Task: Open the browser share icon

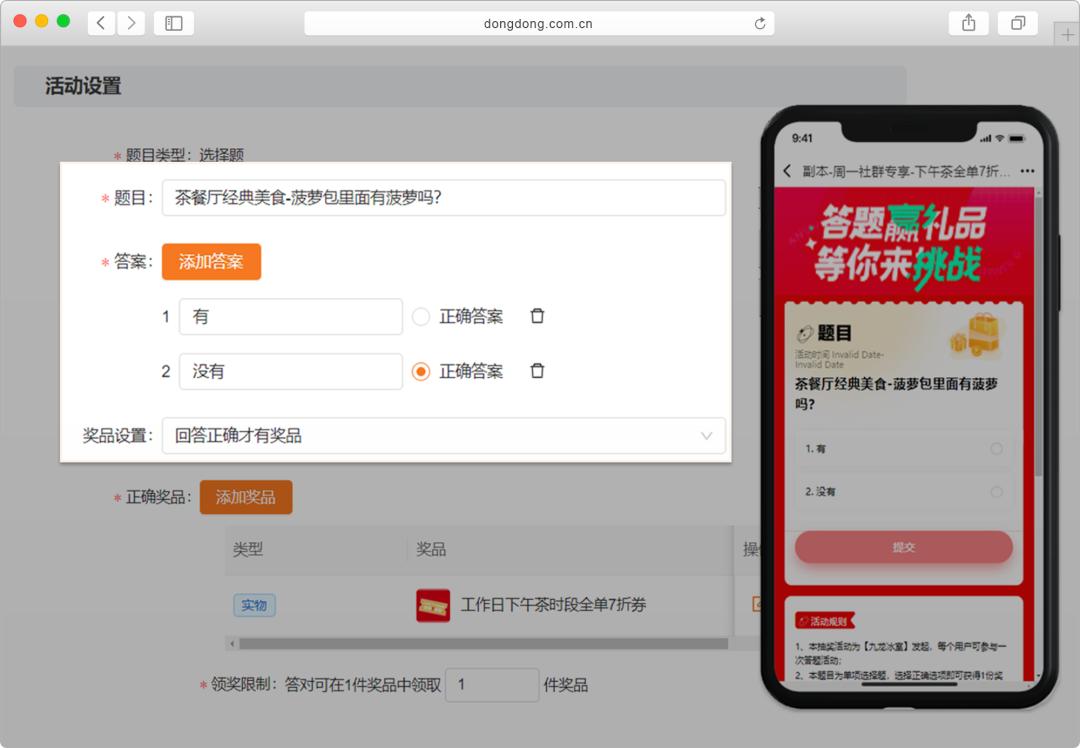Action: click(968, 23)
